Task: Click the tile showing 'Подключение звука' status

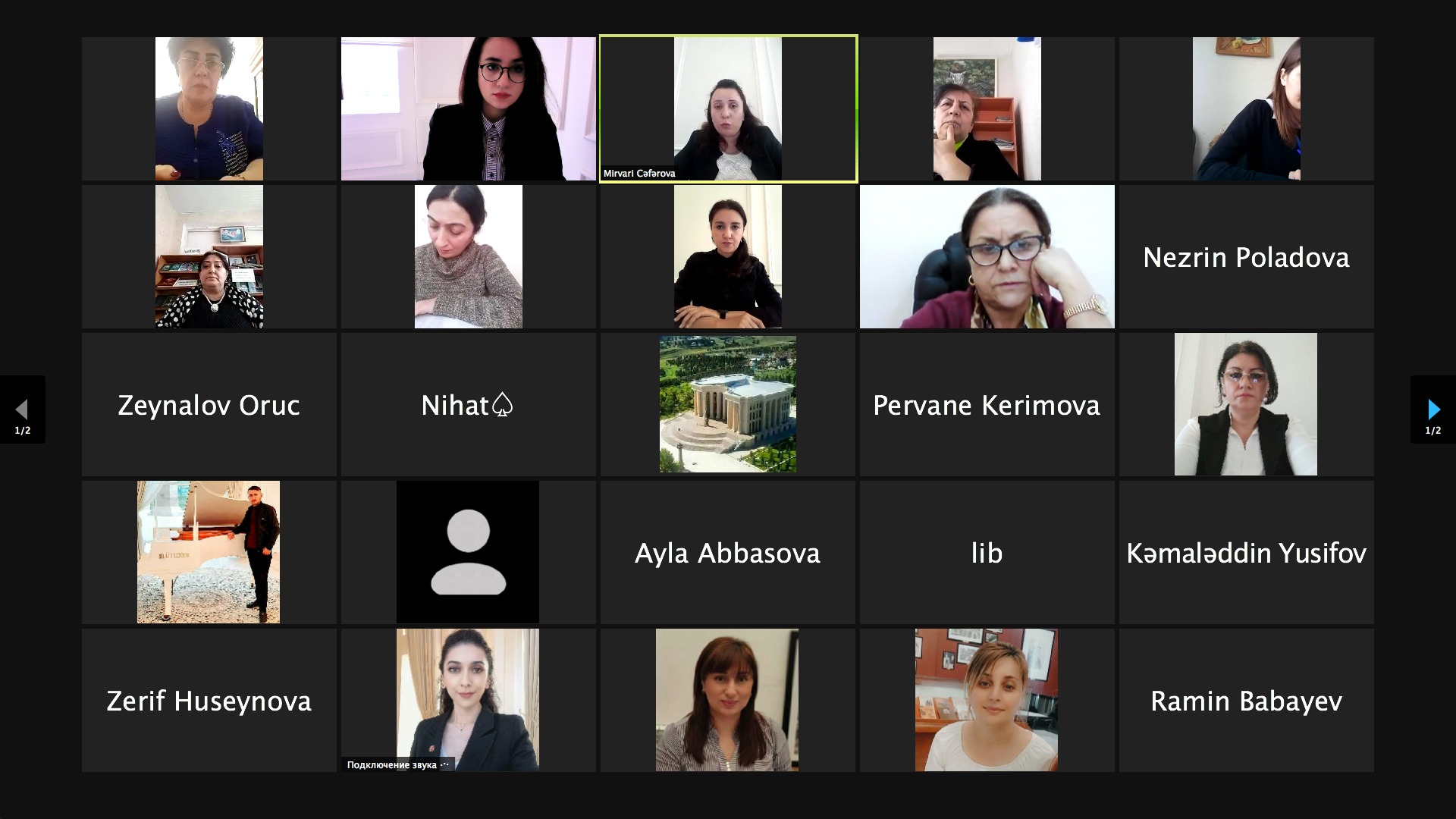Action: pyautogui.click(x=468, y=700)
